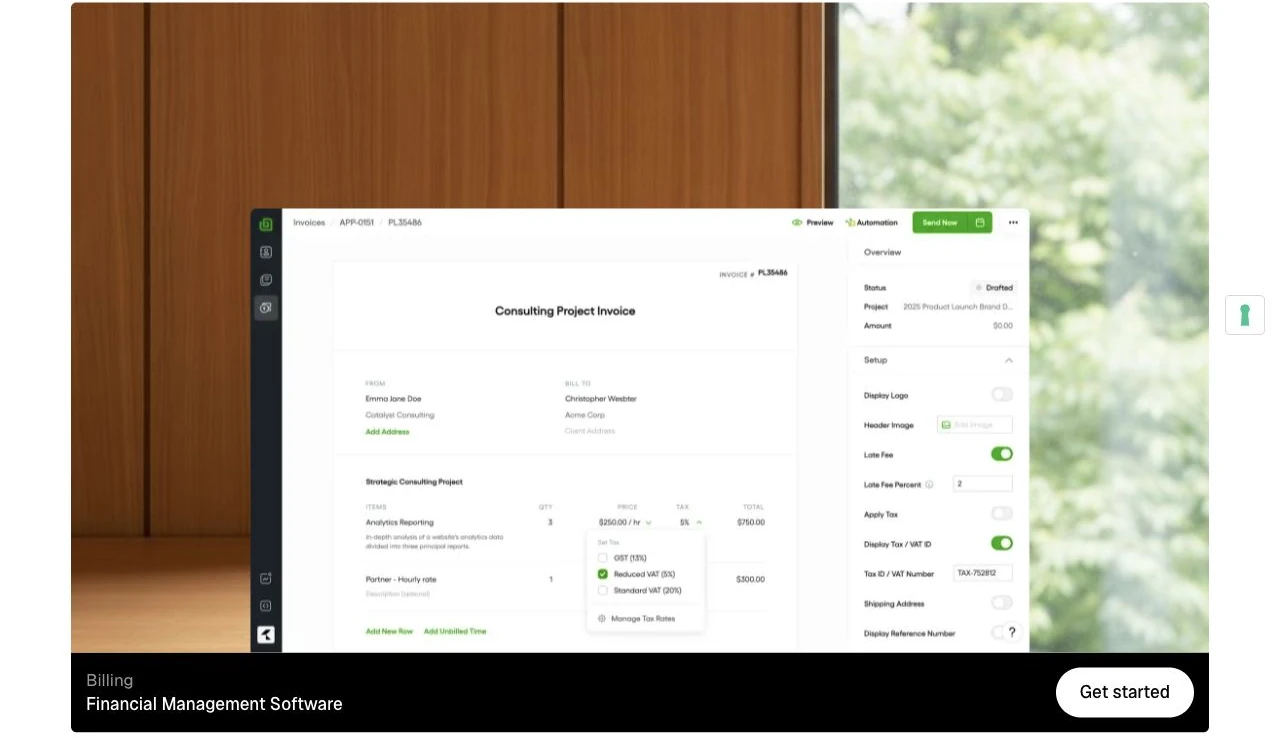Disable the Late Fee toggle
The height and width of the screenshot is (740, 1280).
pos(1002,454)
